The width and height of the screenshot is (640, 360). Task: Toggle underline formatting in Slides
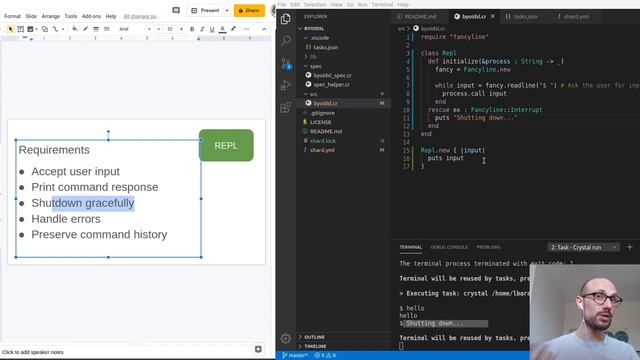coord(212,29)
